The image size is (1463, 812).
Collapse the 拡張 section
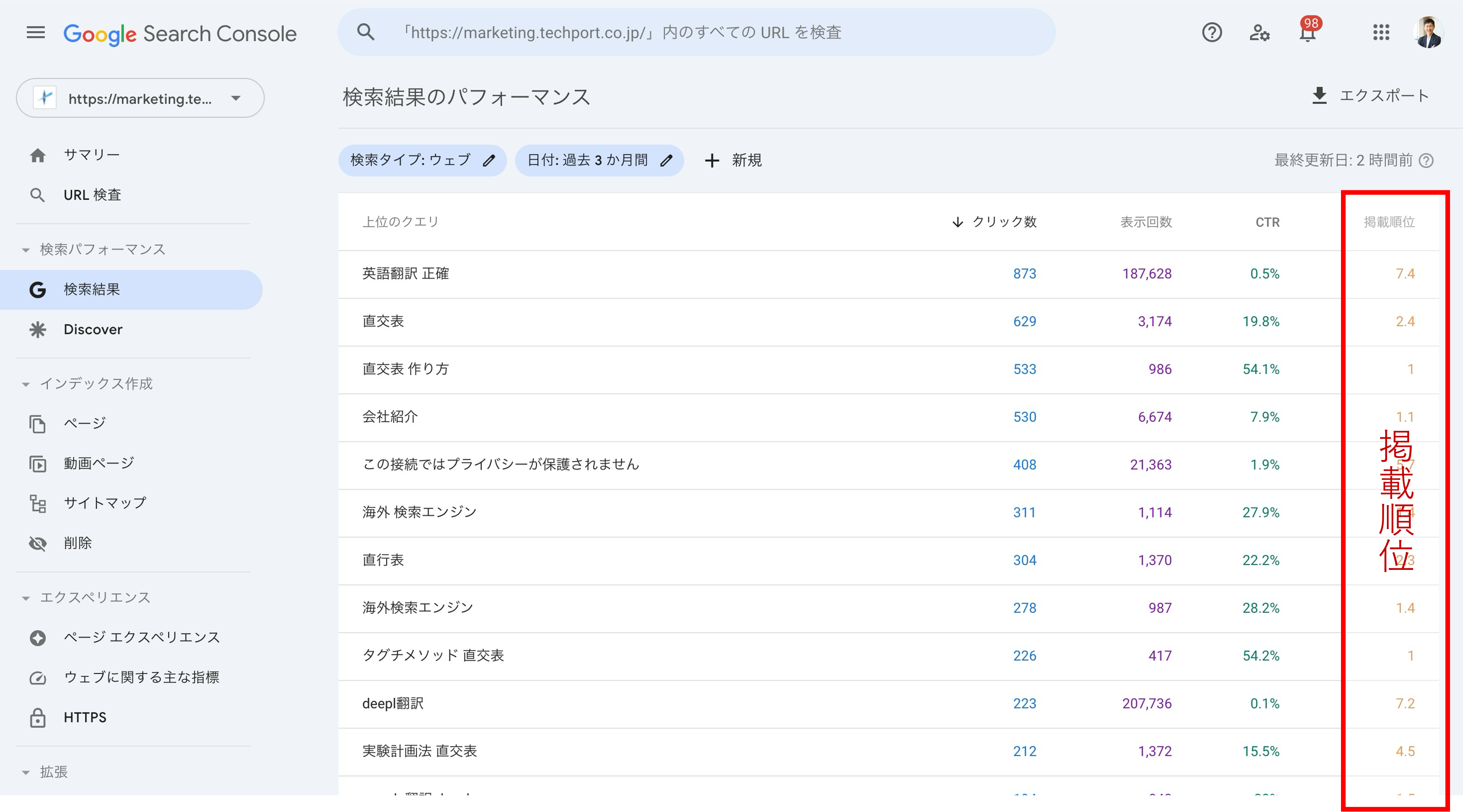[x=26, y=772]
